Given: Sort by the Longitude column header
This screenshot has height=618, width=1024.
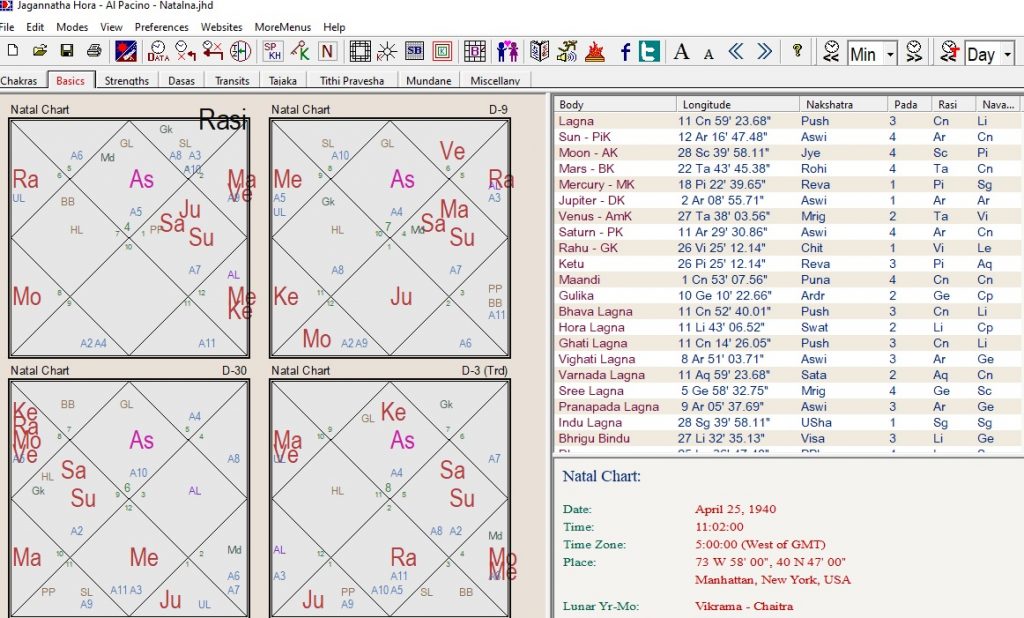Looking at the screenshot, I should pyautogui.click(x=737, y=105).
